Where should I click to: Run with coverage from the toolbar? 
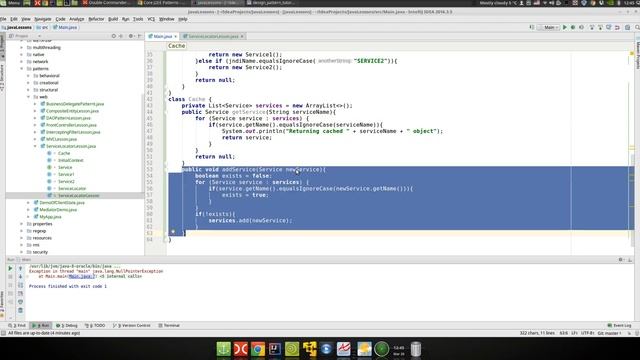pos(582,27)
